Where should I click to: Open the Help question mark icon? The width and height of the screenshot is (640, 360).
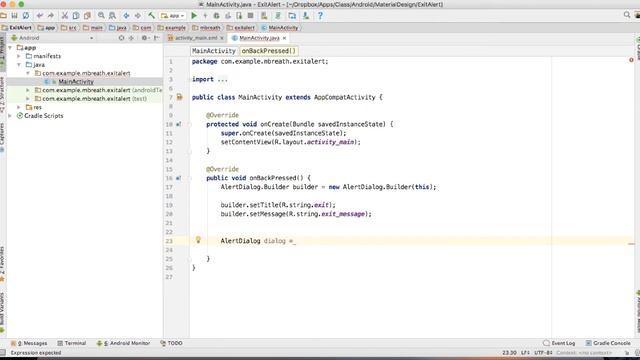320,16
